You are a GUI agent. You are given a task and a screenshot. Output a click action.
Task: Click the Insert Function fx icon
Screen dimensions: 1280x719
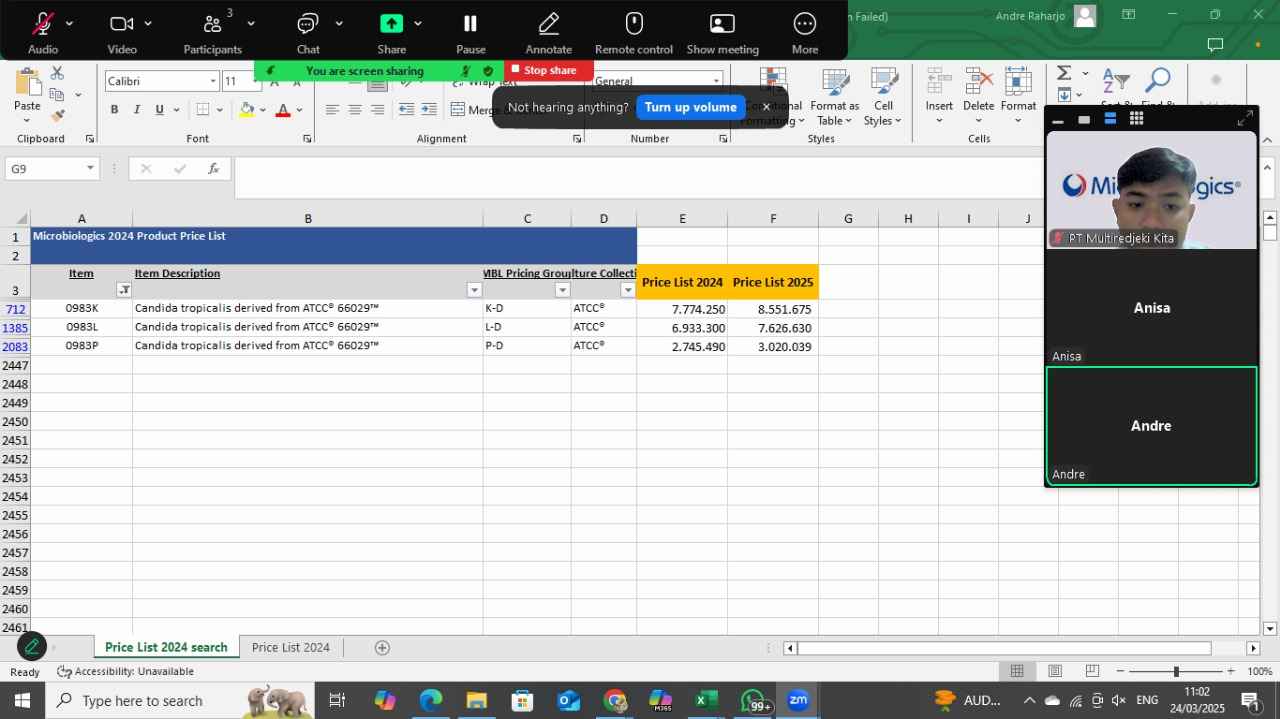(213, 169)
